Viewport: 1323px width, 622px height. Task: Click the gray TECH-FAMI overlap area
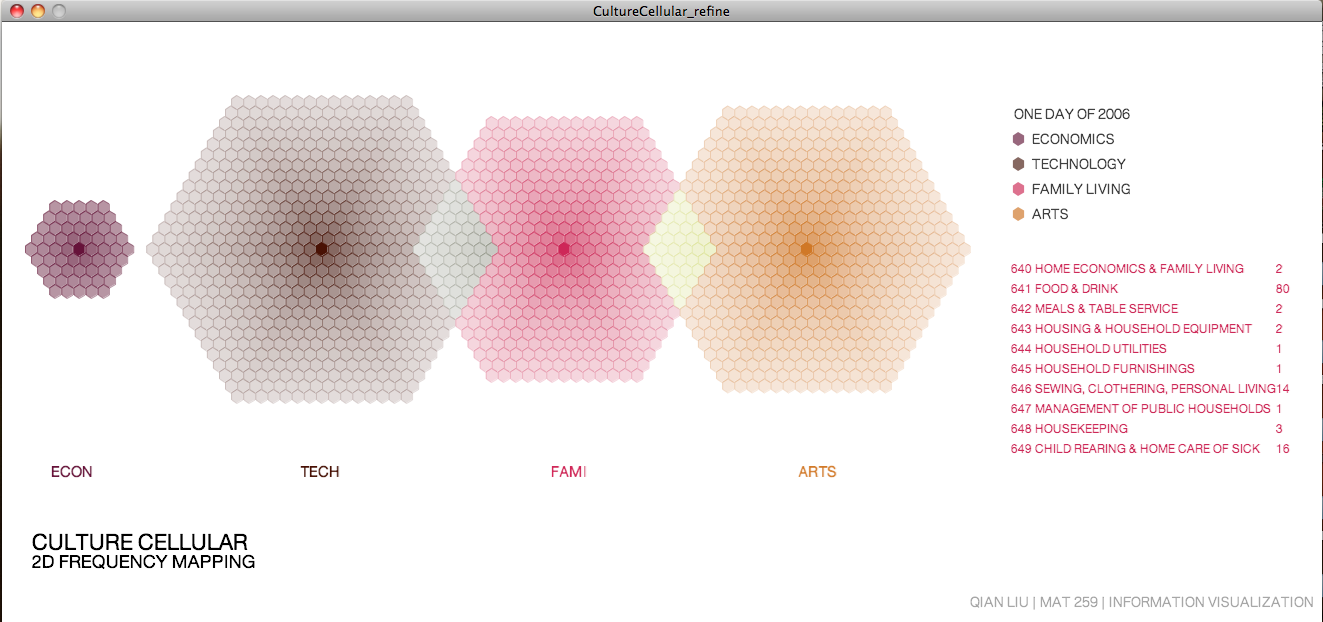point(455,249)
